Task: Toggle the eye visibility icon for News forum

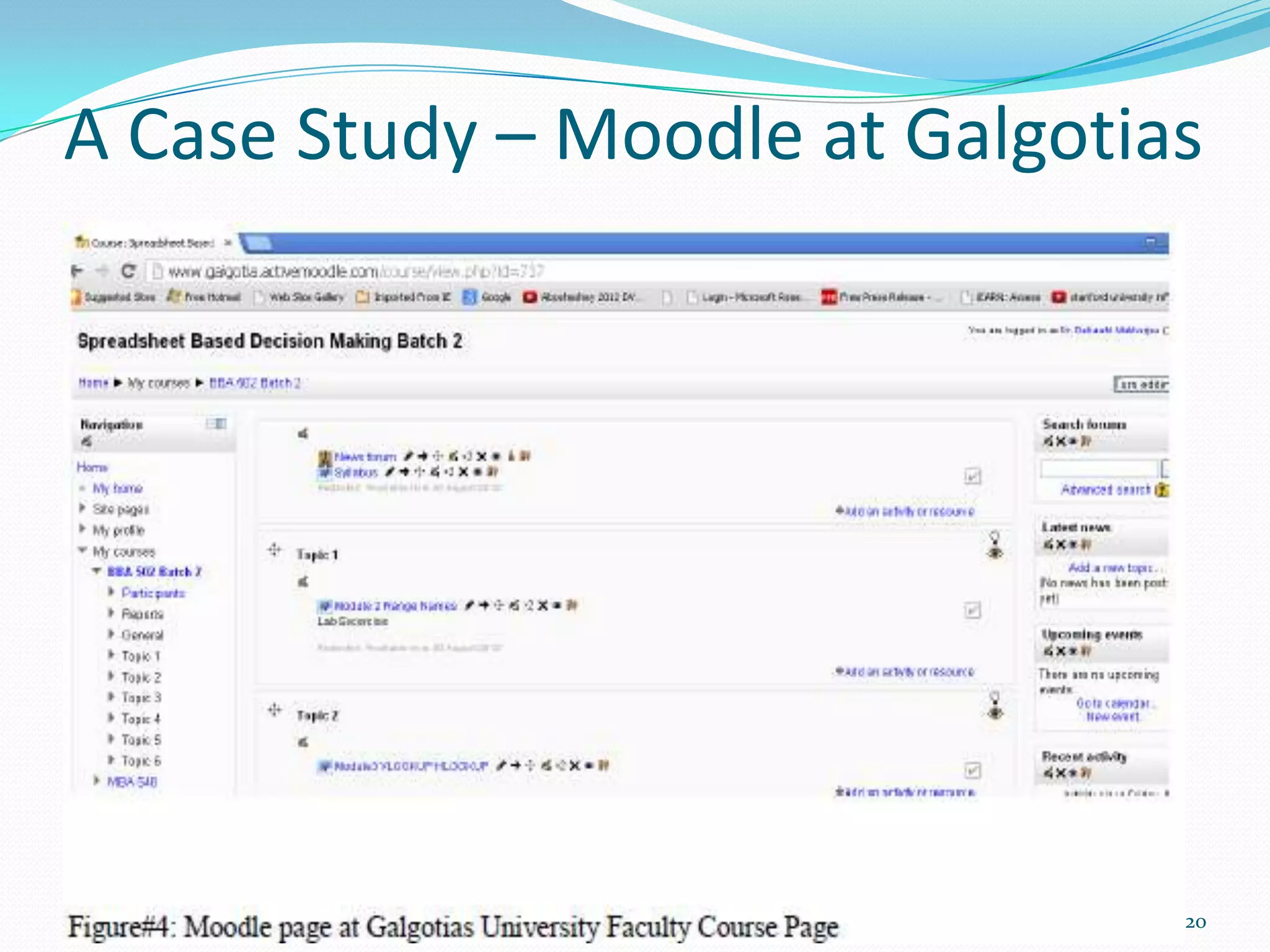Action: pyautogui.click(x=496, y=457)
